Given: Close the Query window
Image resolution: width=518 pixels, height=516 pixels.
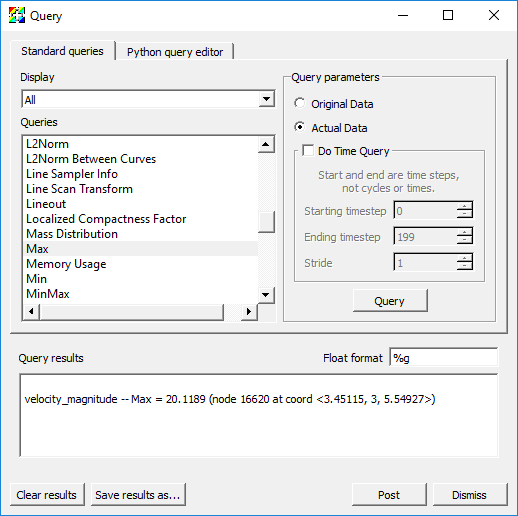Looking at the screenshot, I should coord(494,15).
